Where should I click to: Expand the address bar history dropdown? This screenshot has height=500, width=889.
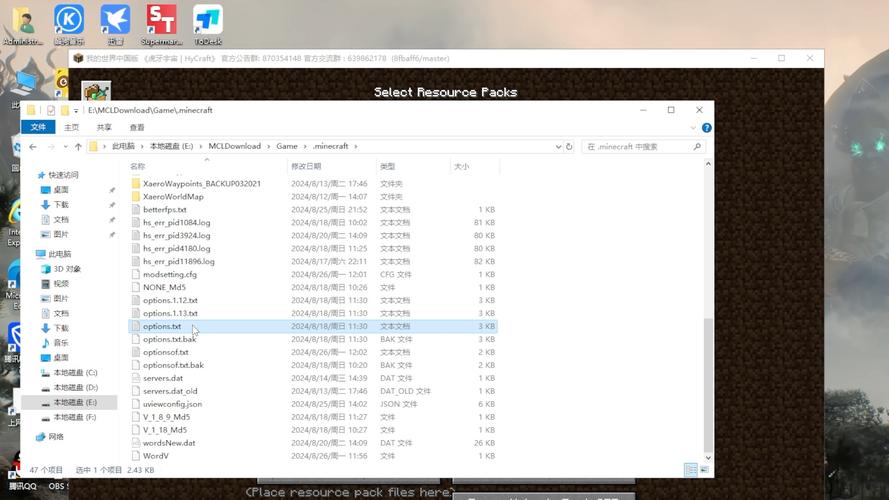pos(558,146)
